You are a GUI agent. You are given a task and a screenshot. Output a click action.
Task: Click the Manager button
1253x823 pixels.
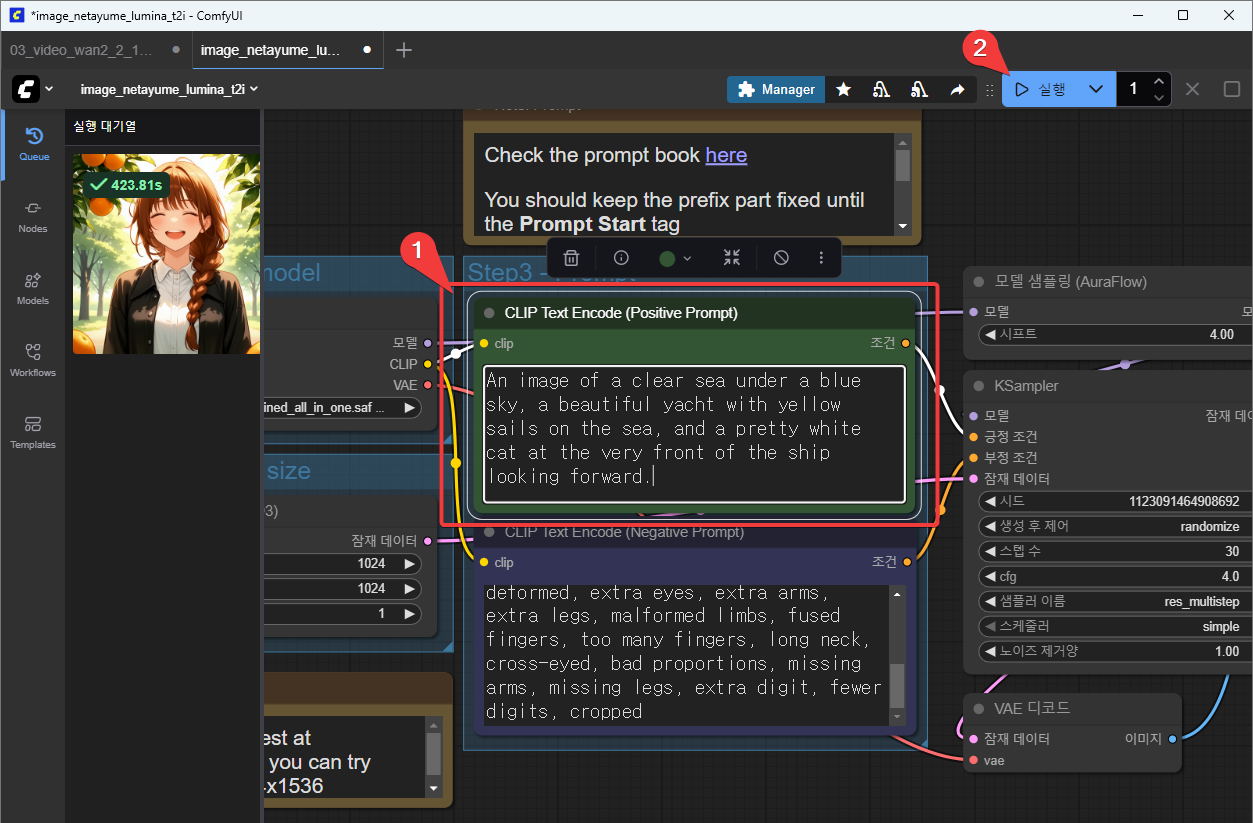coord(776,90)
